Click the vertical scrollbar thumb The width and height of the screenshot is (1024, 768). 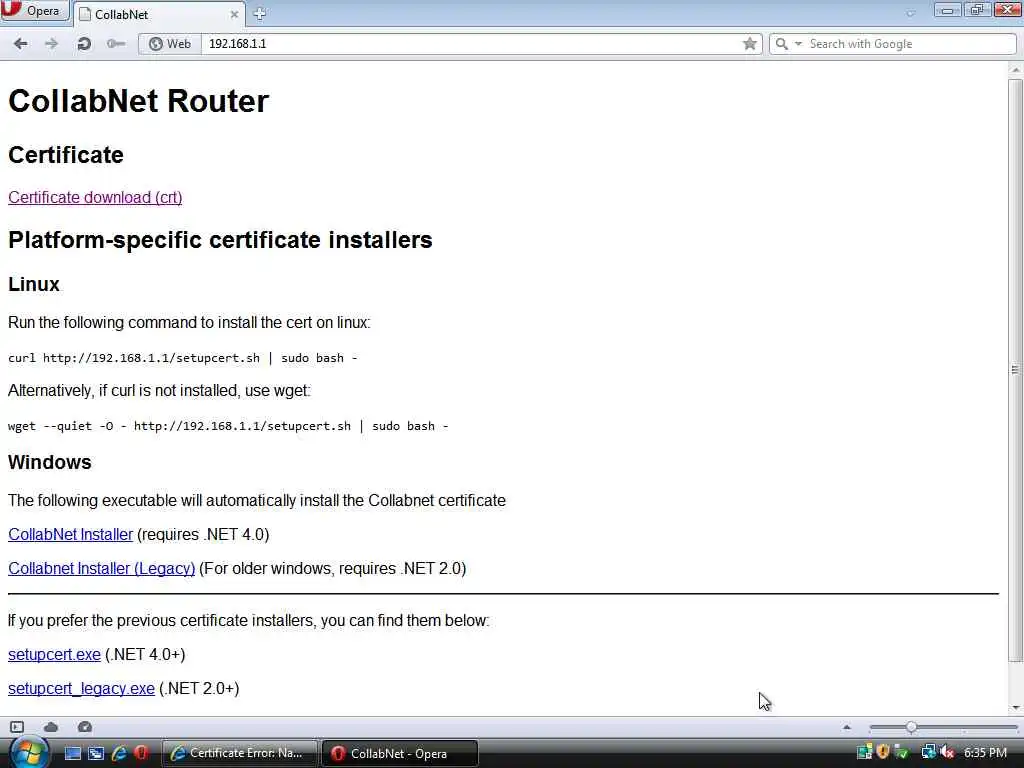tap(1015, 370)
